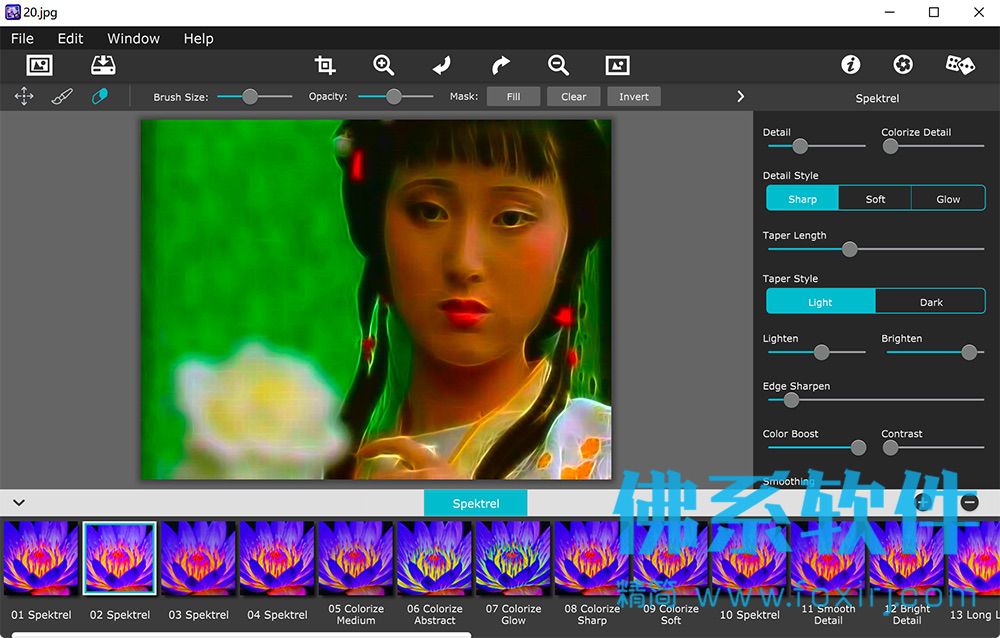
Task: Set Detail Style to Glow
Action: pos(948,199)
